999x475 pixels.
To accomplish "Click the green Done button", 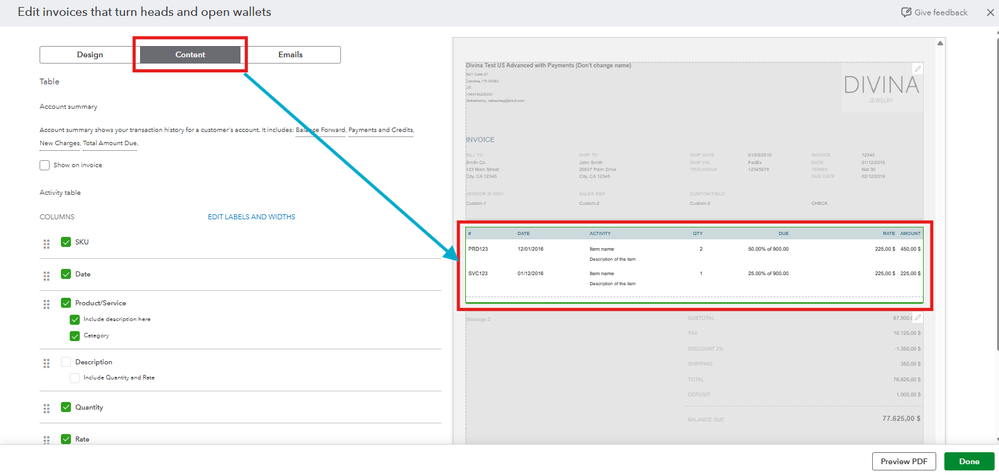I will coord(968,461).
